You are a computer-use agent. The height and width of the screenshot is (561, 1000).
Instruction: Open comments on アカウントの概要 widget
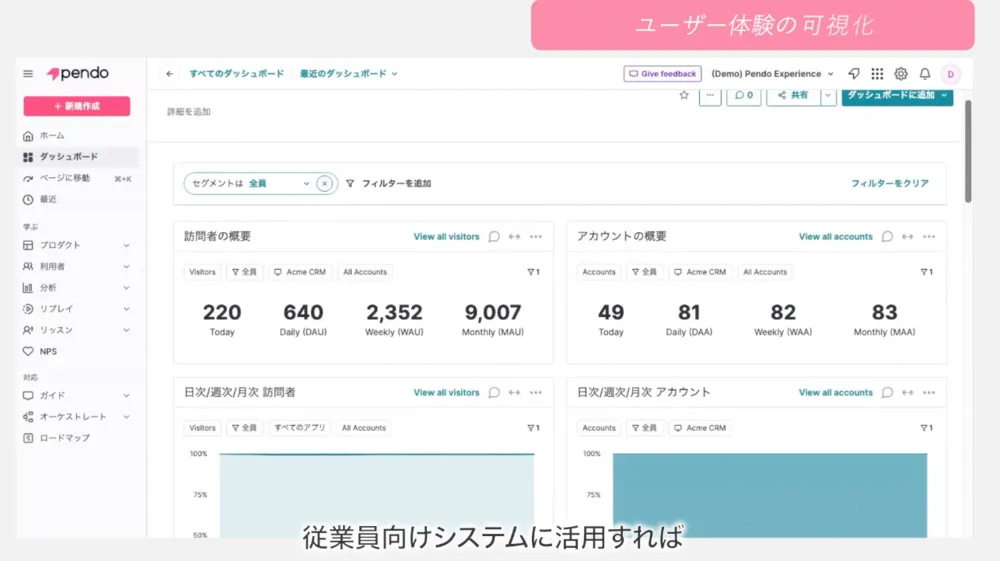(887, 237)
